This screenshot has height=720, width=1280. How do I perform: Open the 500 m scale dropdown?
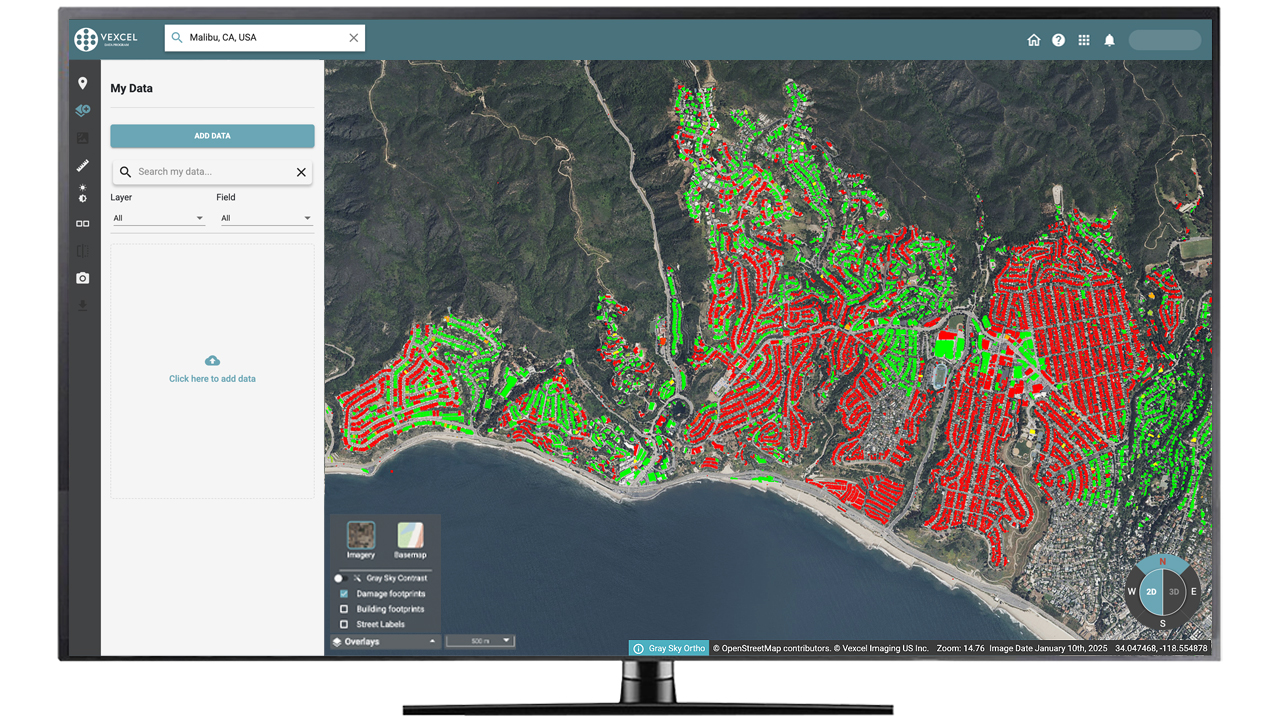[480, 641]
